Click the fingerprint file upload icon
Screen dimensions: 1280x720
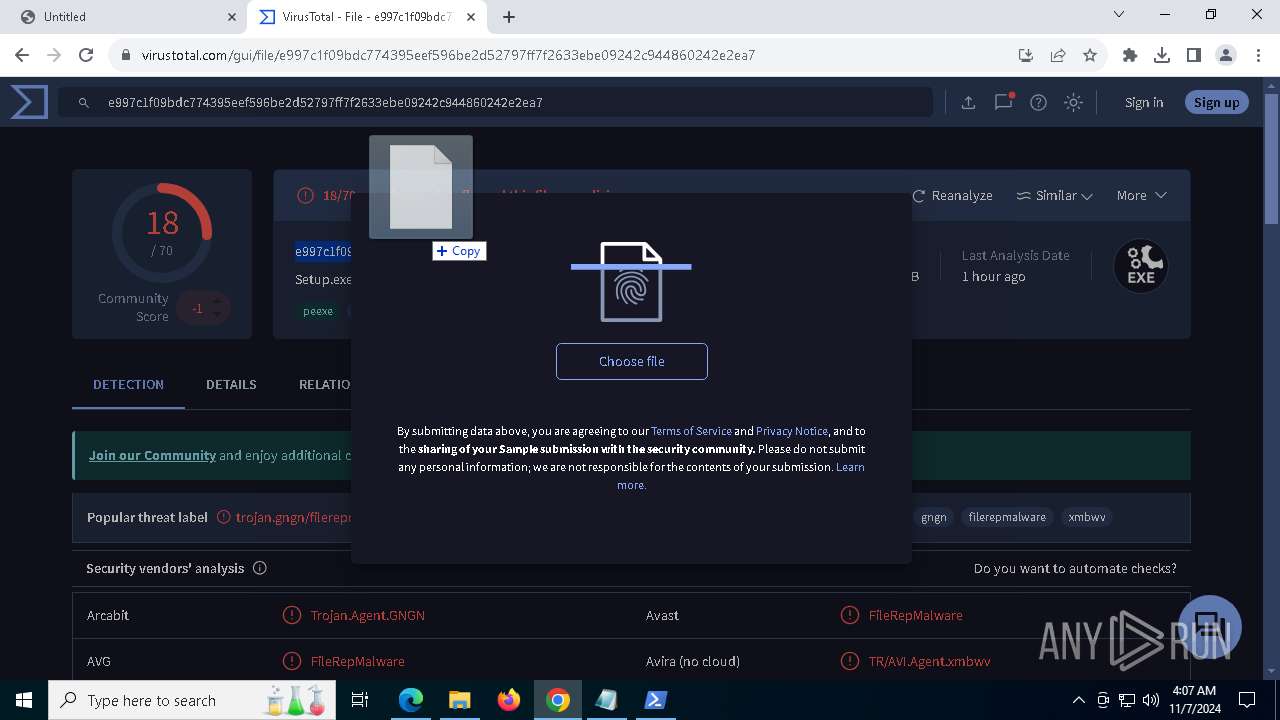point(631,282)
